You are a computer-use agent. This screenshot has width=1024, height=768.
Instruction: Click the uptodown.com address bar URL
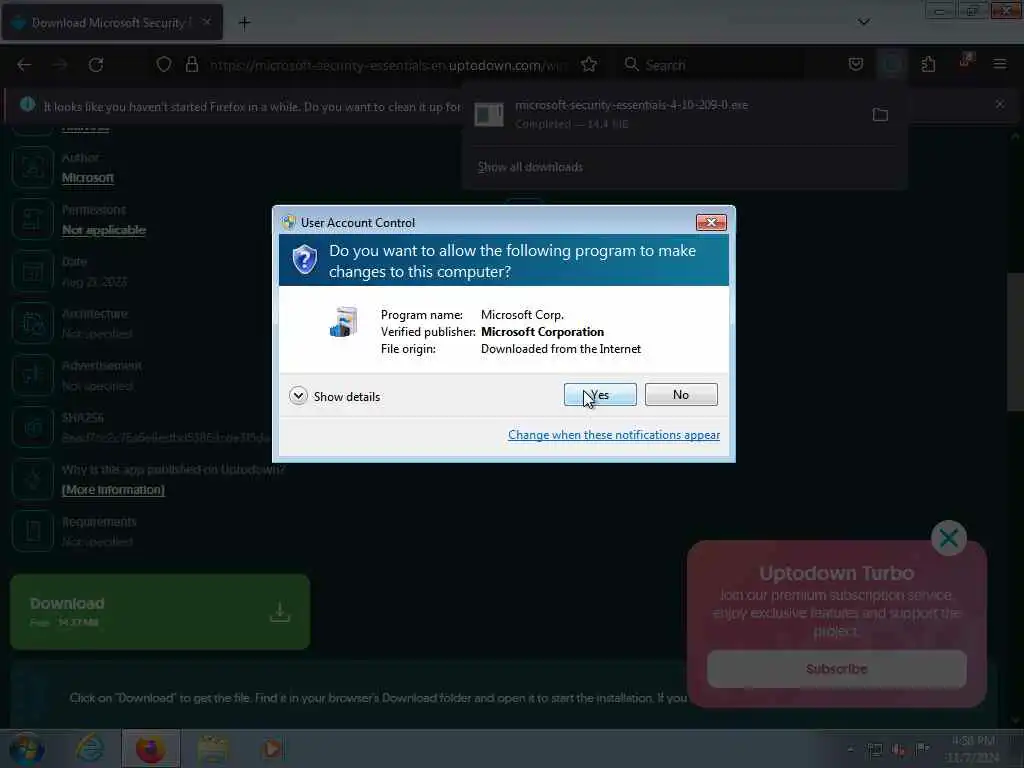coord(389,65)
